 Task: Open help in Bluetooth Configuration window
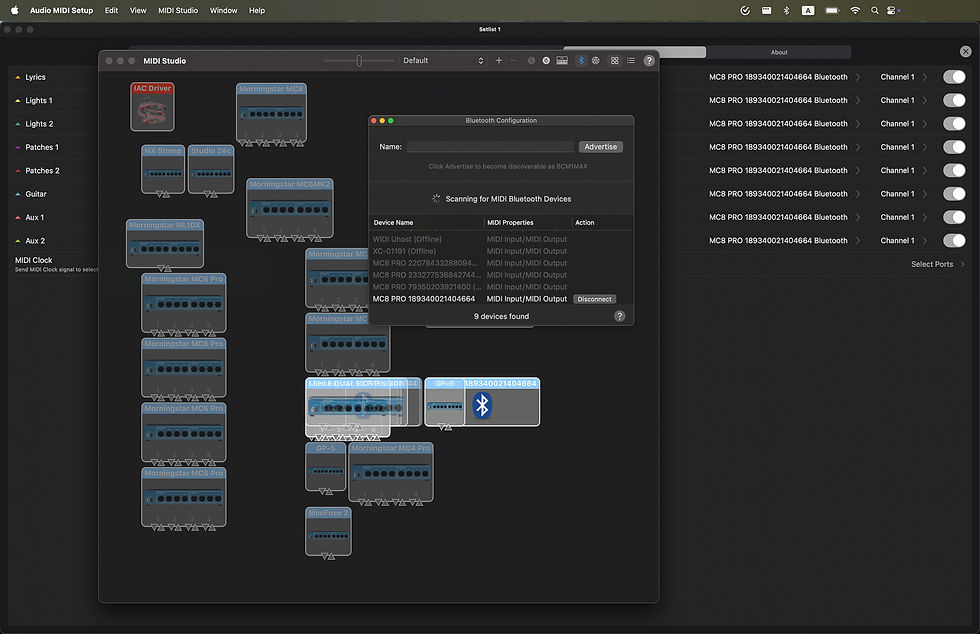[619, 316]
